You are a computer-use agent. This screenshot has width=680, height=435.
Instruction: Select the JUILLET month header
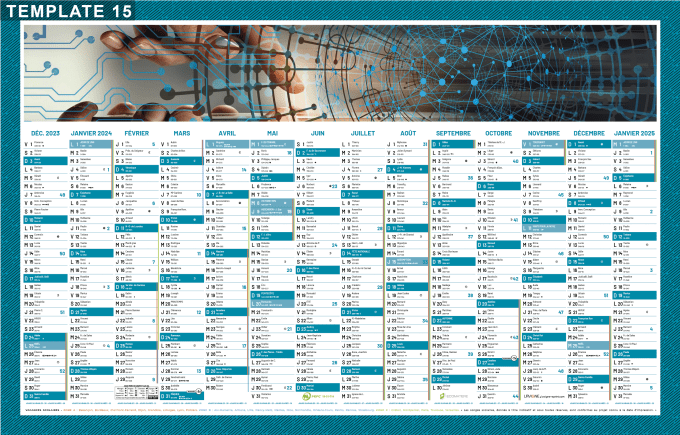[x=363, y=133]
